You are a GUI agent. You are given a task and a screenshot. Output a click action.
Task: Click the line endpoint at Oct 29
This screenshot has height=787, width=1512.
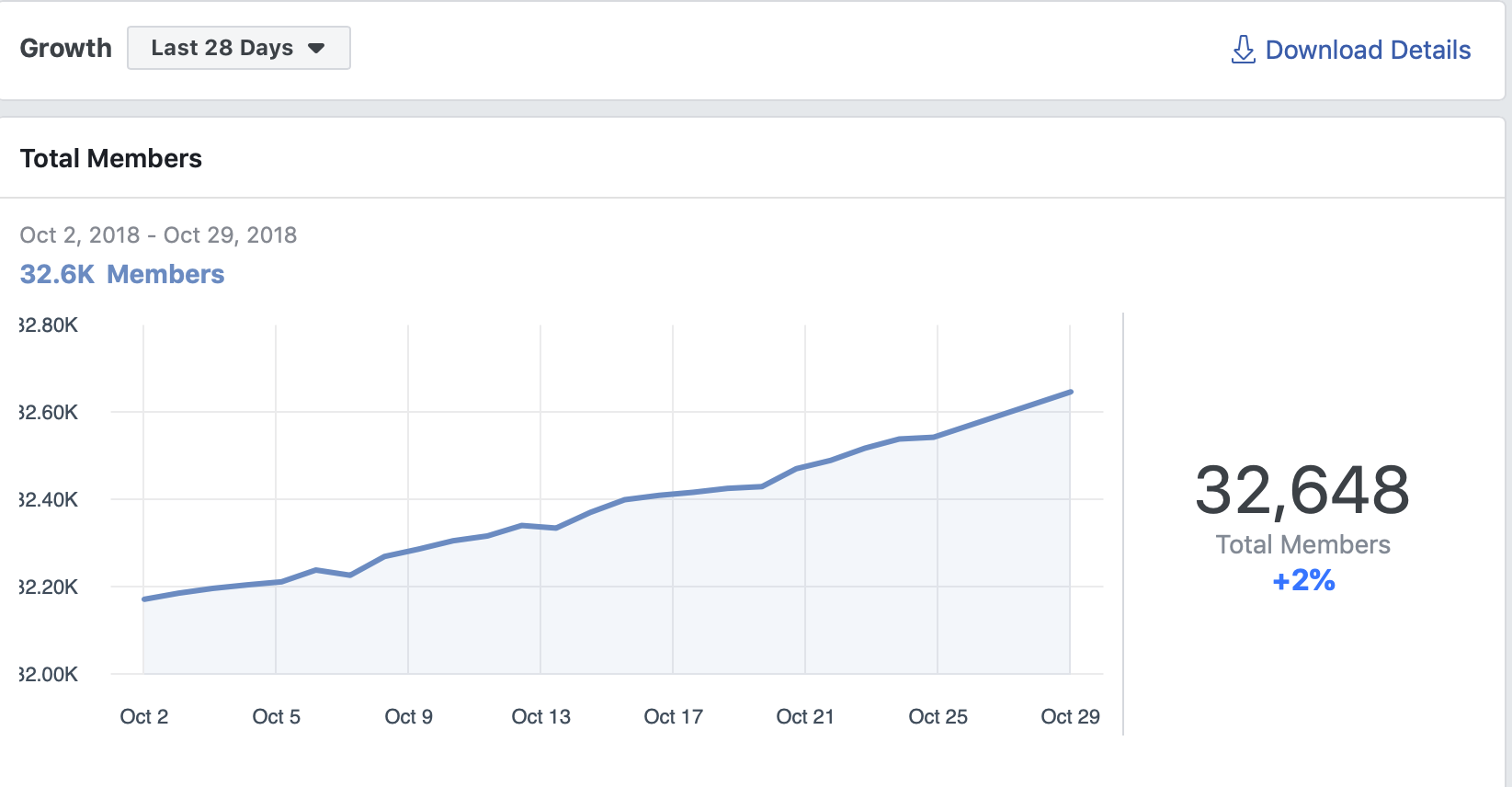pos(1070,393)
